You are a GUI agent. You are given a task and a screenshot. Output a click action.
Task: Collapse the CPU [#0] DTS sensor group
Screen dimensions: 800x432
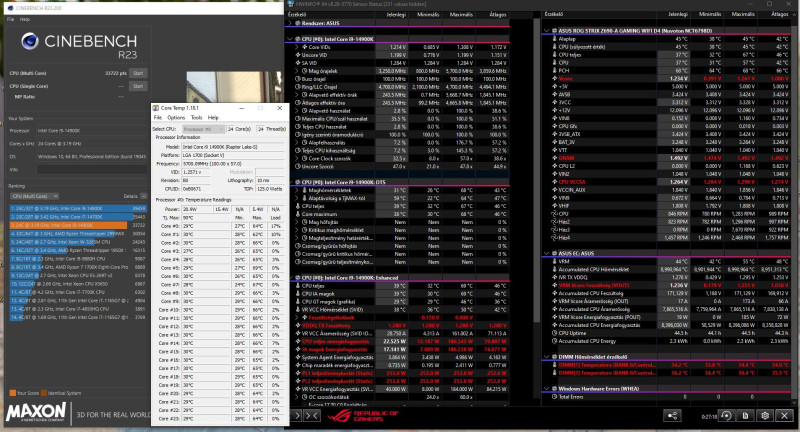click(x=290, y=182)
